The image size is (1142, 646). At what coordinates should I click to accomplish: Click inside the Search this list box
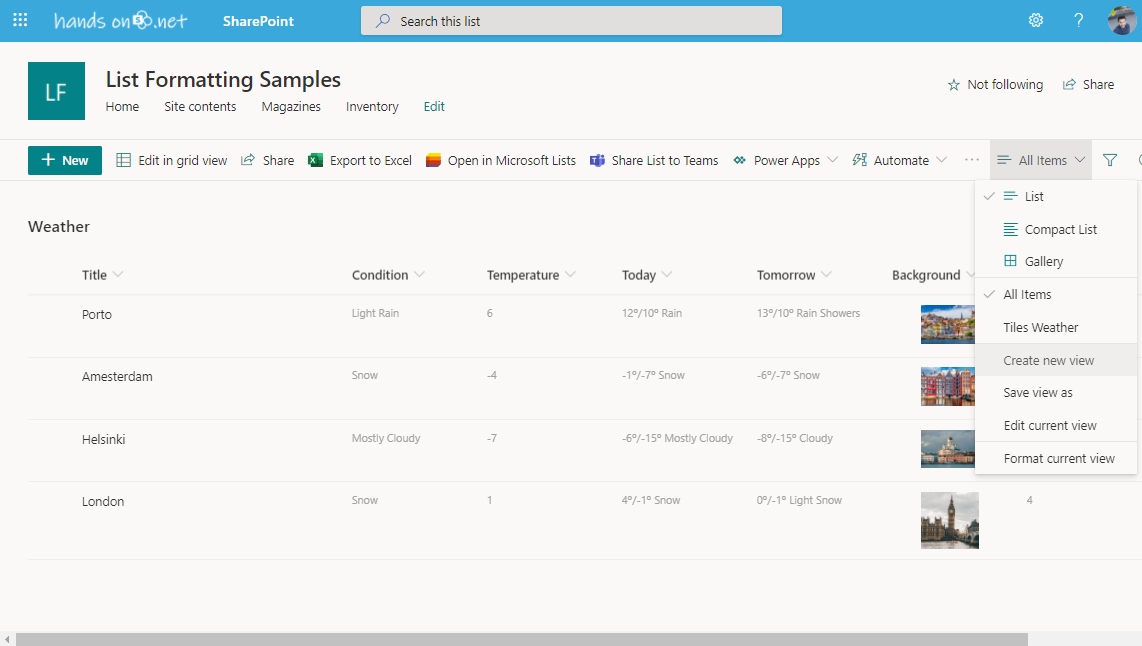(570, 19)
